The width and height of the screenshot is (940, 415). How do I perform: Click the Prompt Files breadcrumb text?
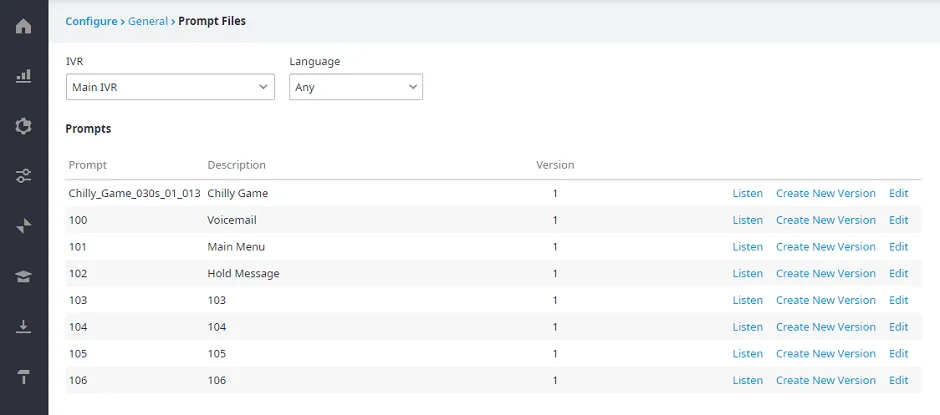[x=212, y=21]
